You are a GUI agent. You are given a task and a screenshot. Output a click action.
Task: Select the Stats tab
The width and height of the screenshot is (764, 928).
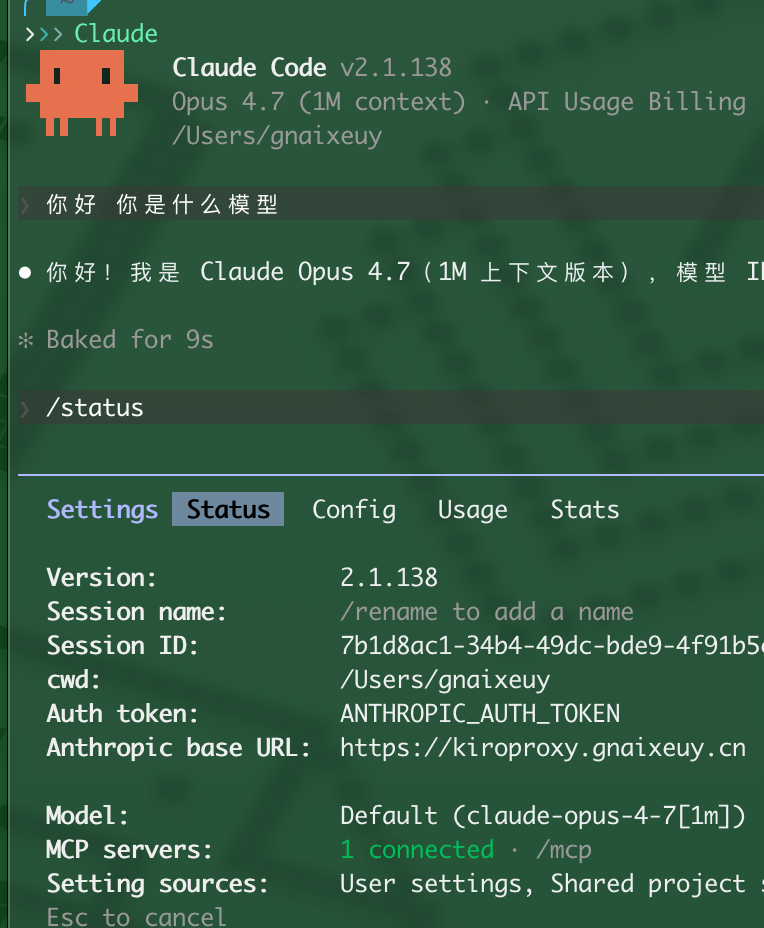point(585,510)
